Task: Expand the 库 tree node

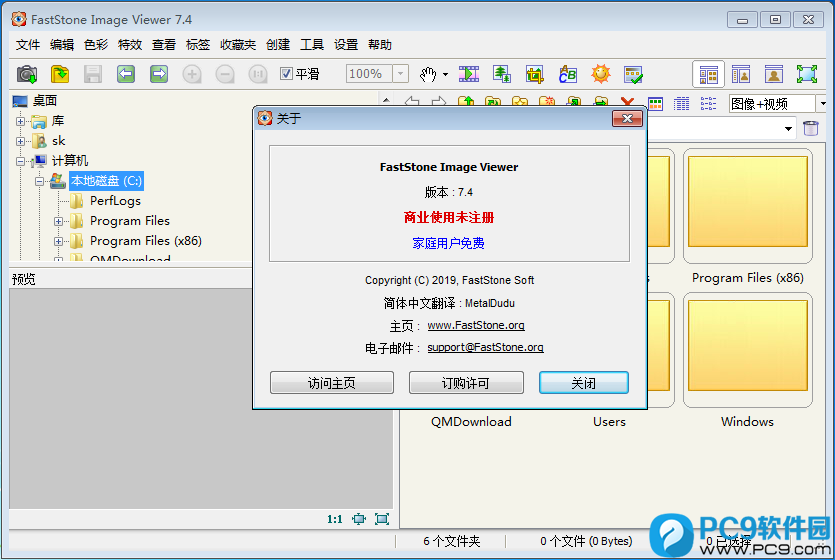Action: coord(20,121)
